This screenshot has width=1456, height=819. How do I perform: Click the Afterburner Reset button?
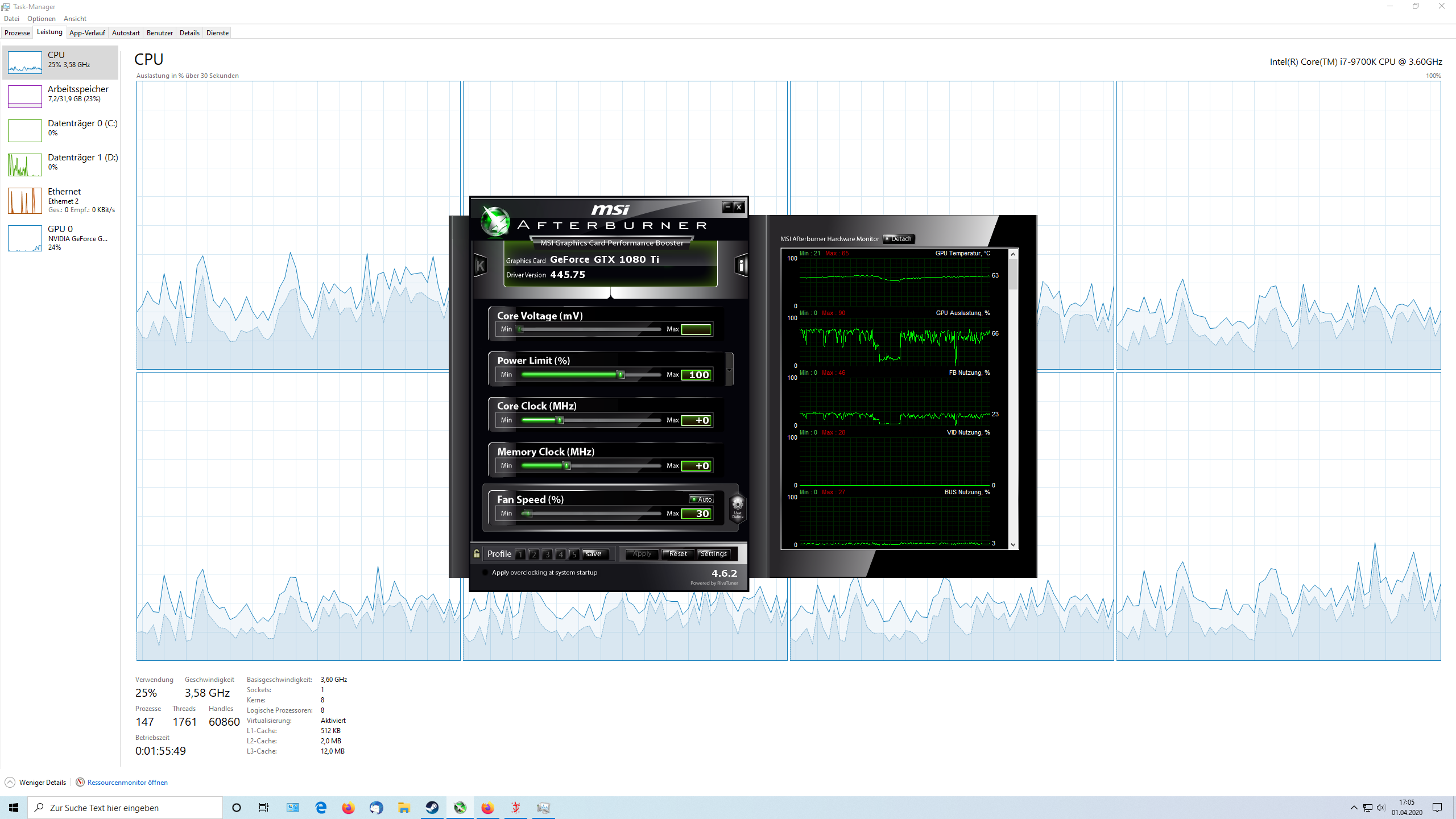678,553
